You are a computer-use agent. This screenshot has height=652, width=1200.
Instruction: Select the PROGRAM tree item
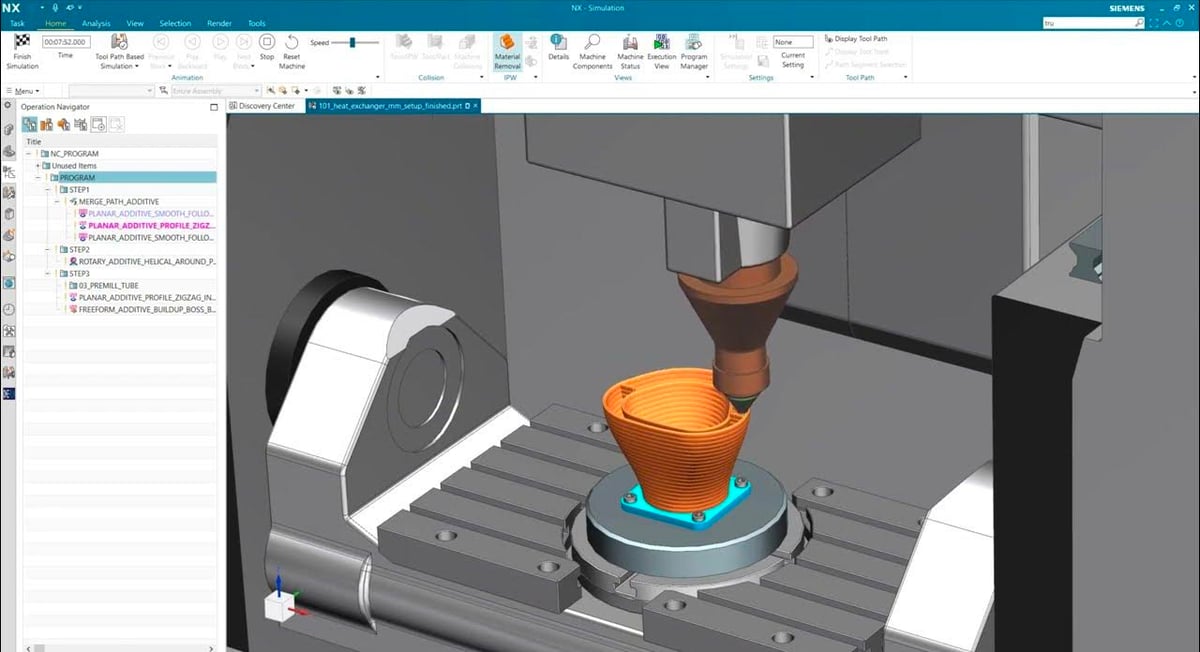(x=78, y=178)
